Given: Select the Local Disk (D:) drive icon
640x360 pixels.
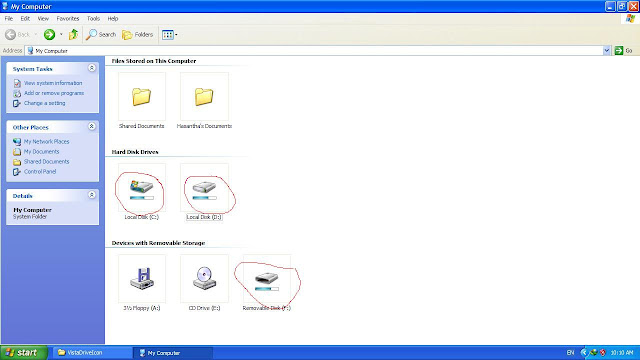Looking at the screenshot, I should (x=204, y=187).
